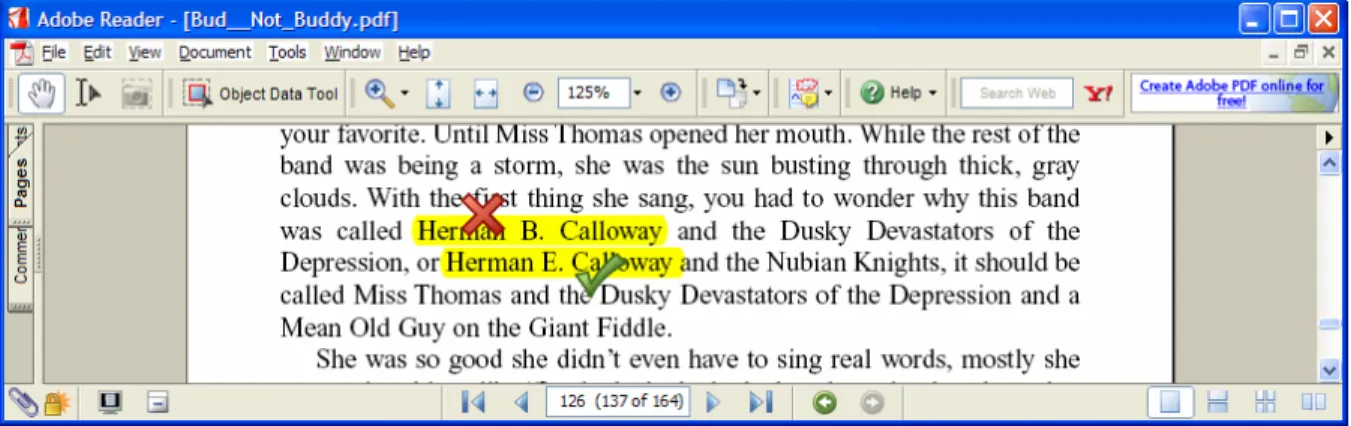Click the Yahoo search icon
1351x426 pixels.
pyautogui.click(x=1098, y=93)
